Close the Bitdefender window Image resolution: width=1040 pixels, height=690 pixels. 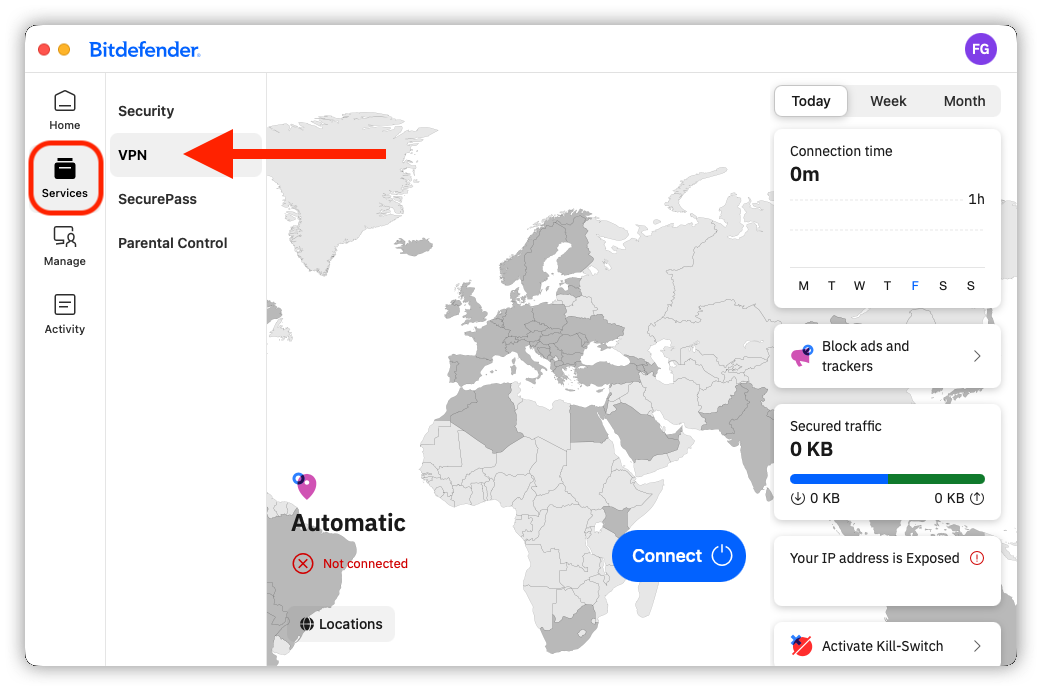44,50
